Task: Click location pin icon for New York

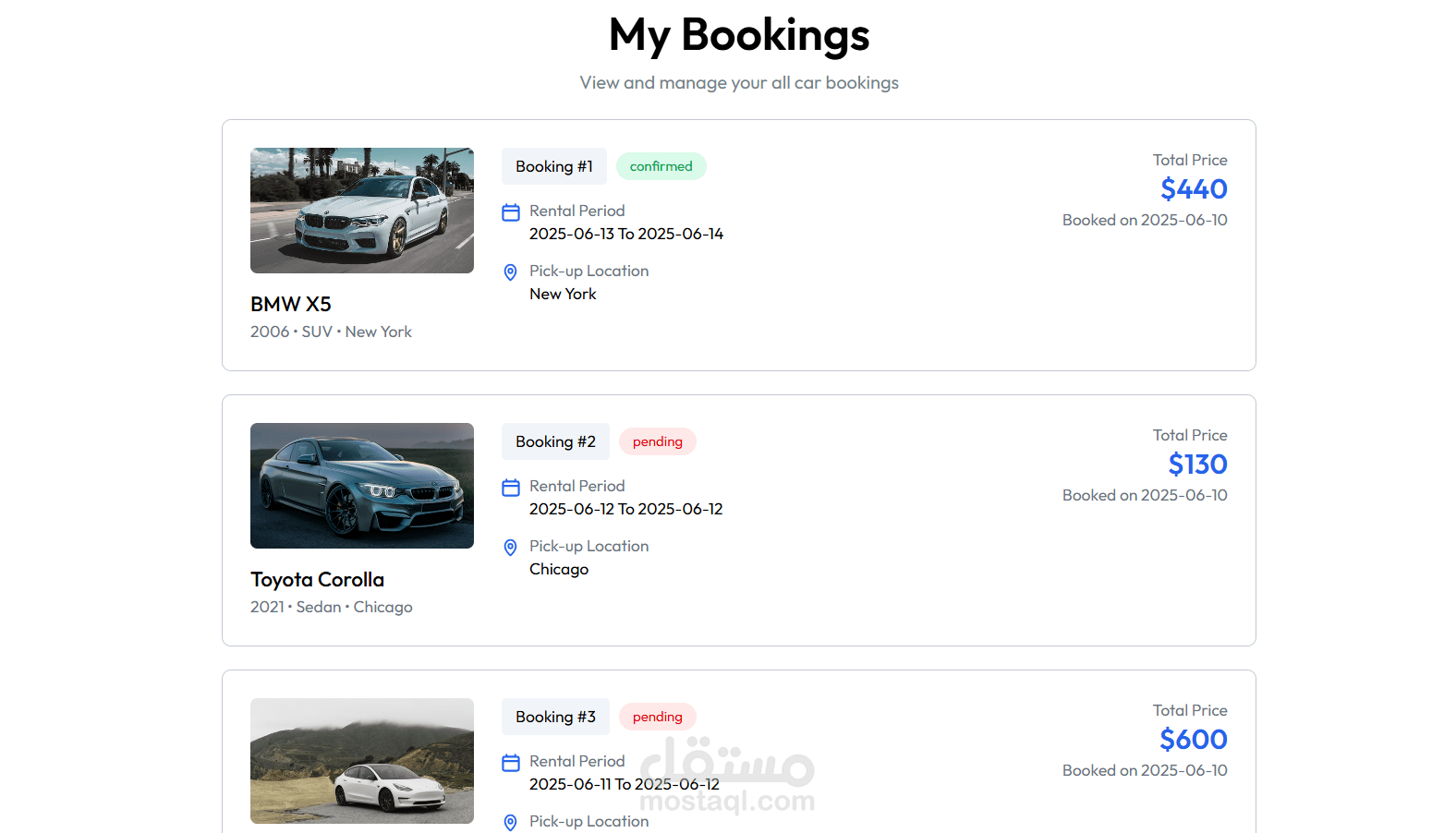Action: click(510, 272)
